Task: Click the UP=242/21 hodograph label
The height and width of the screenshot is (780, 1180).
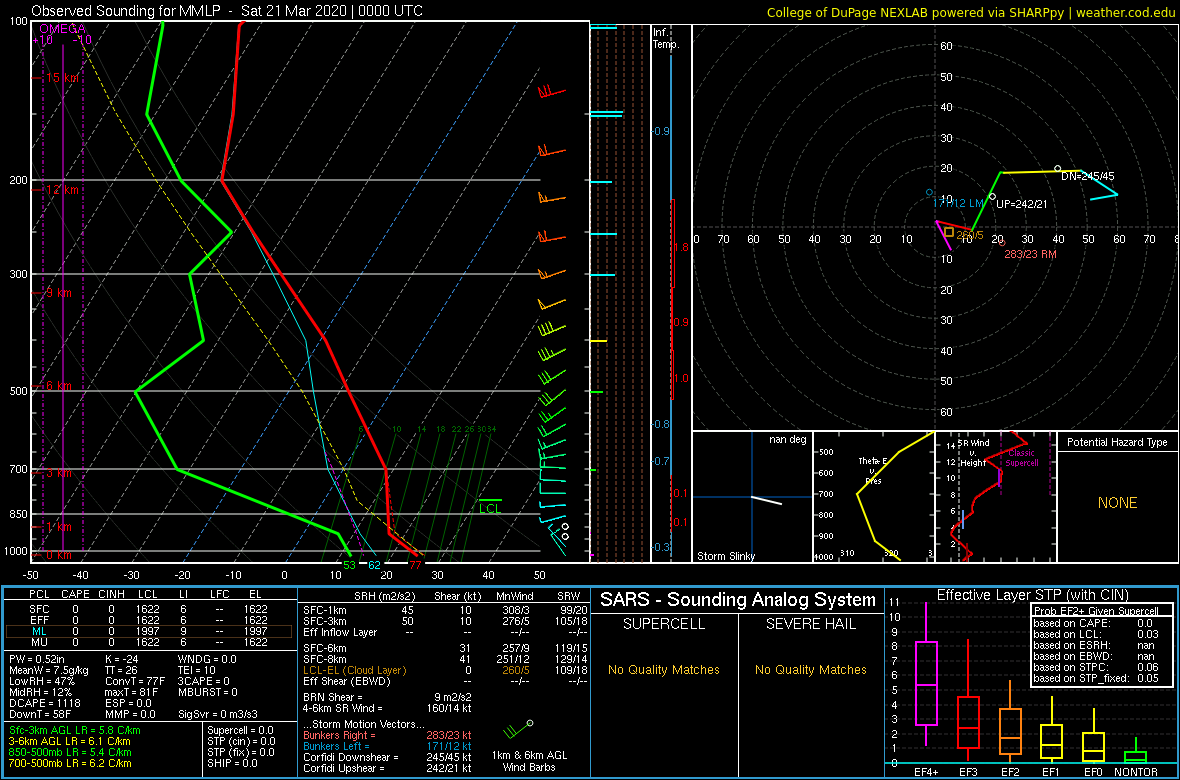Action: [1022, 204]
